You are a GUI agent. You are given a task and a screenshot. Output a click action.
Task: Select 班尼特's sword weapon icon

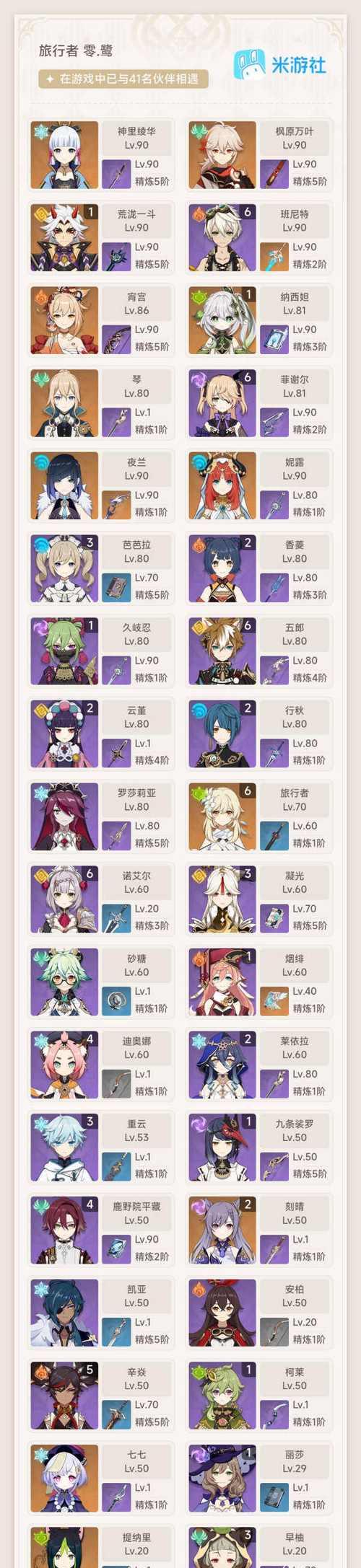(274, 257)
